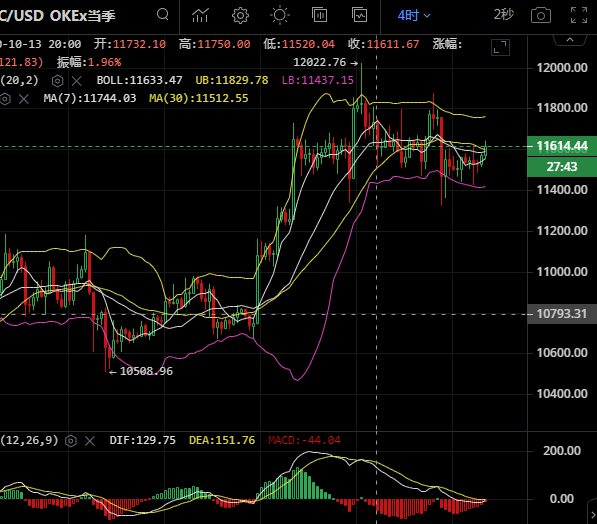This screenshot has height=524, width=597.
Task: Enter fullscreen mode with corner arrows icon
Action: click(x=579, y=15)
